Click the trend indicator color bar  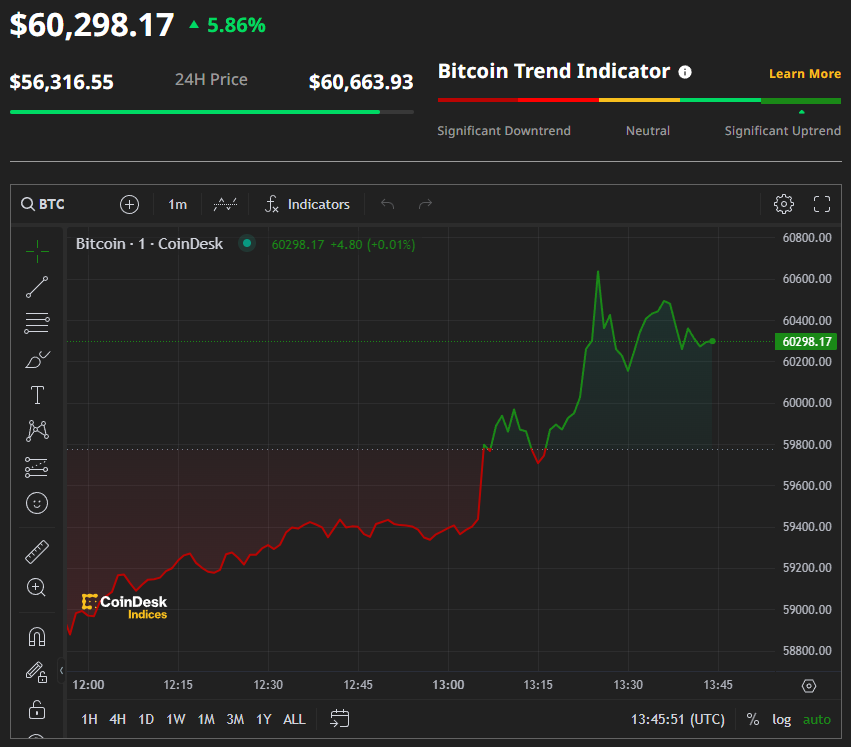click(639, 100)
